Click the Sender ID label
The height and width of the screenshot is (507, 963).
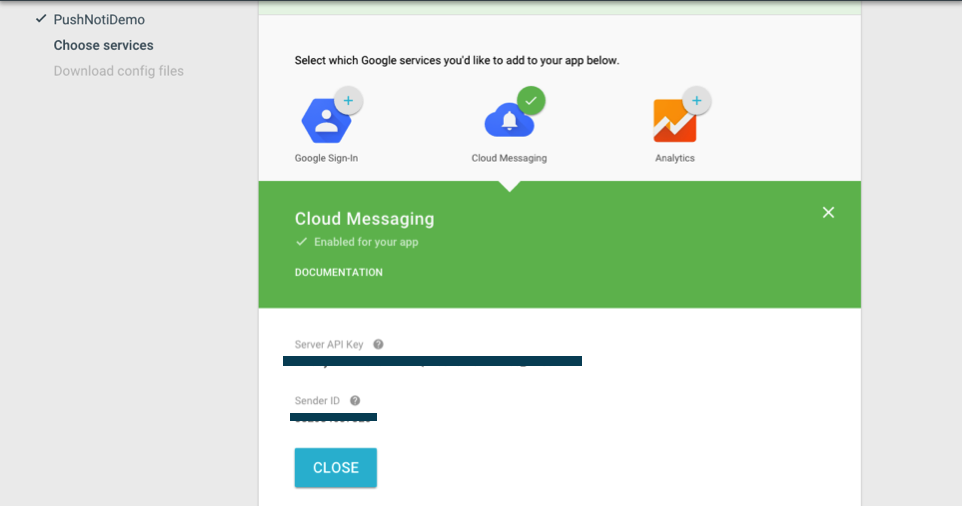tap(317, 401)
